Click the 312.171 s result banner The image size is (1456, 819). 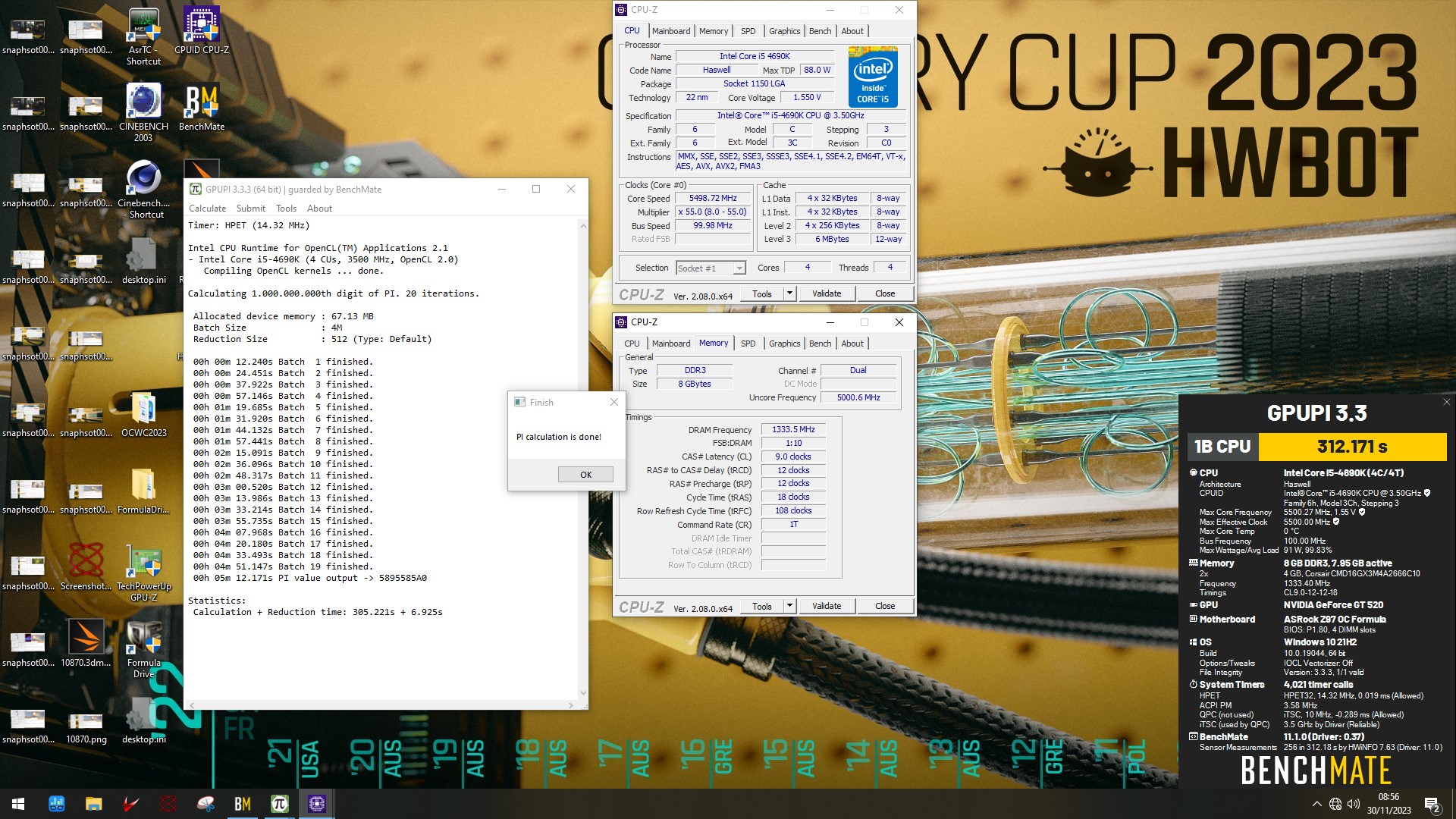[x=1352, y=447]
